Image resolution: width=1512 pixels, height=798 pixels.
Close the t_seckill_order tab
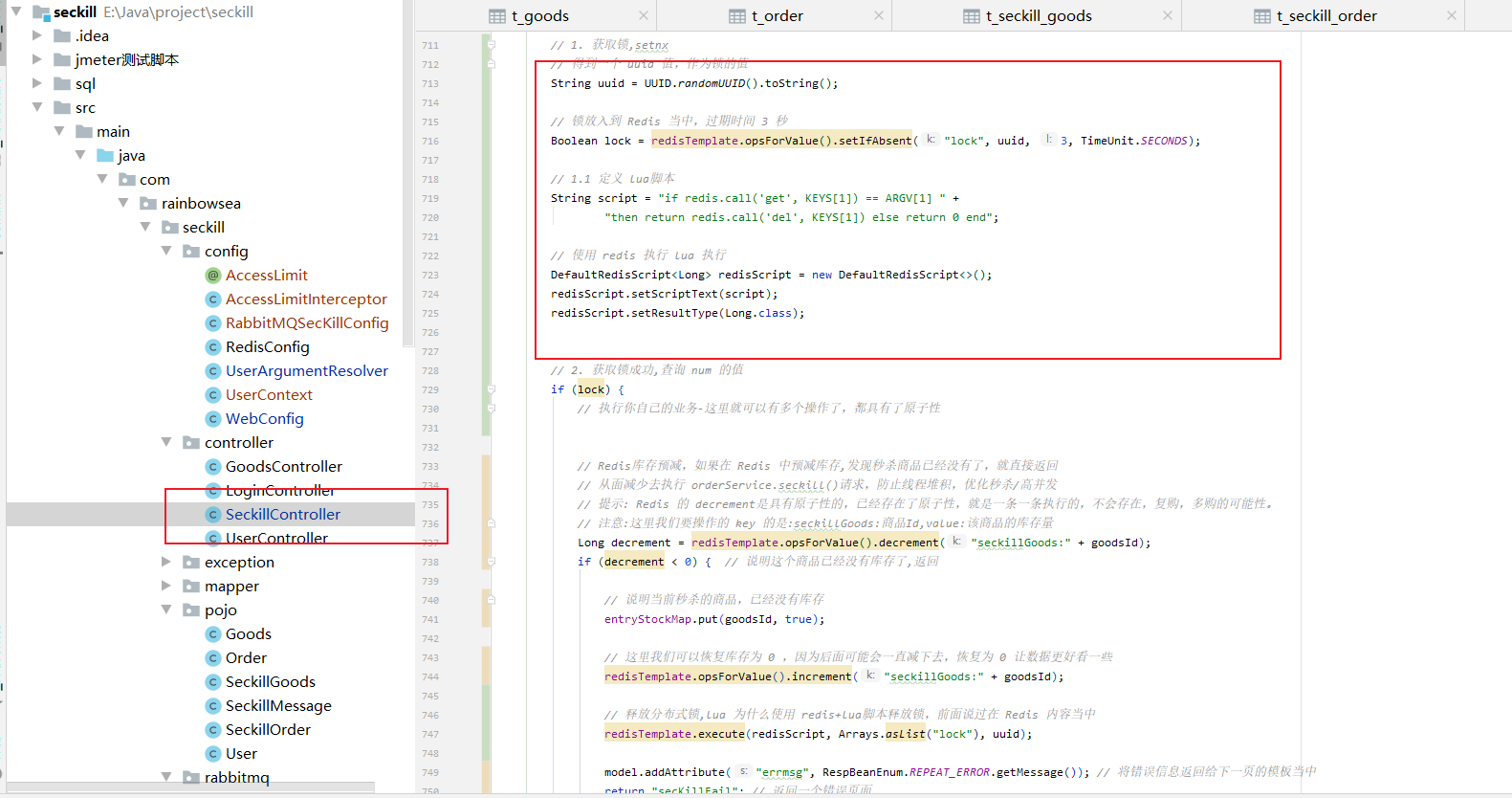[1452, 15]
